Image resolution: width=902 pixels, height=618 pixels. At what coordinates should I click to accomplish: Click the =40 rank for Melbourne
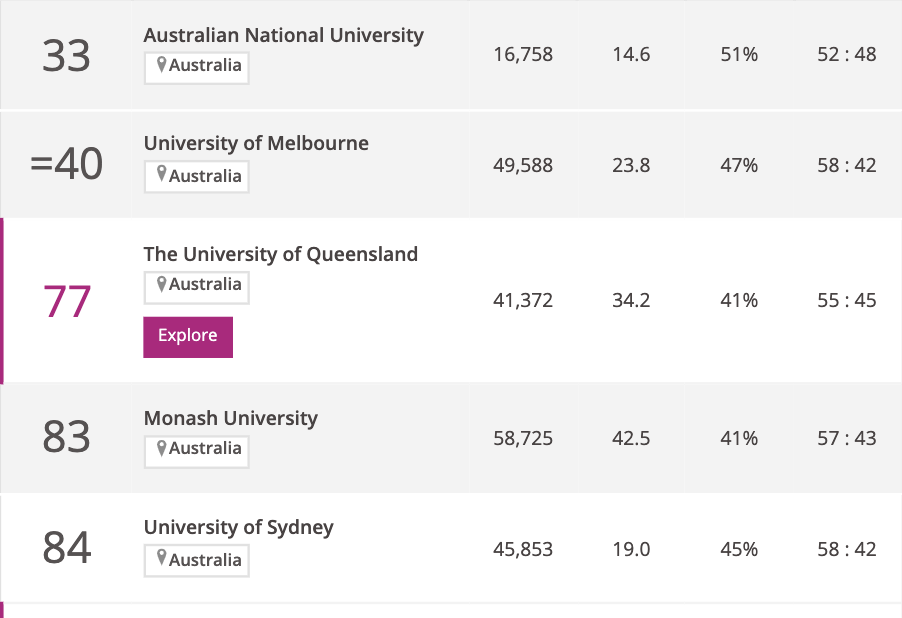67,165
